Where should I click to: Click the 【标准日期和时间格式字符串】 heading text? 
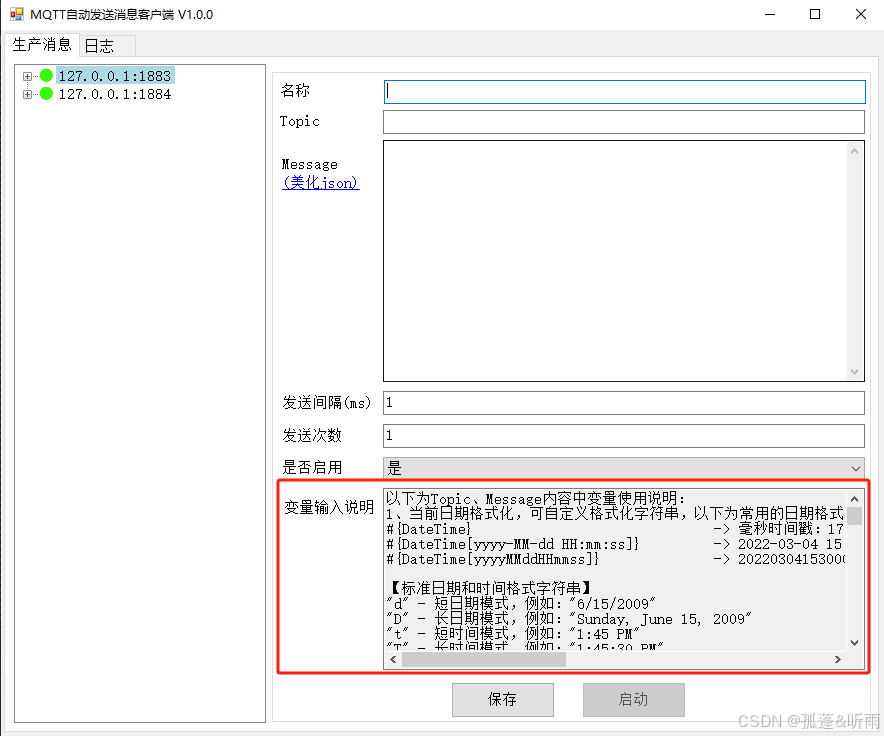pyautogui.click(x=489, y=588)
